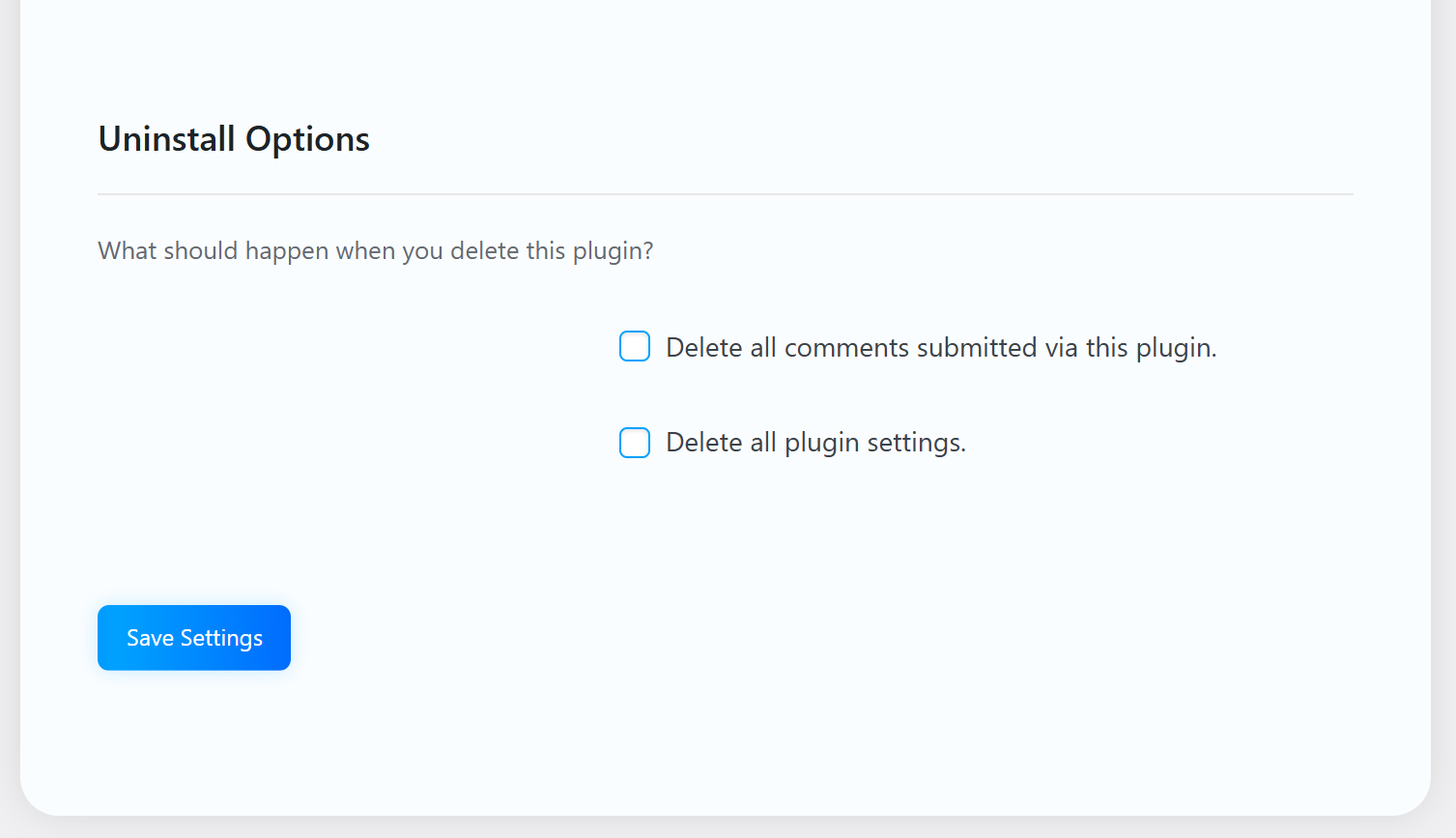Click the divider line under Uninstall Options

[725, 194]
